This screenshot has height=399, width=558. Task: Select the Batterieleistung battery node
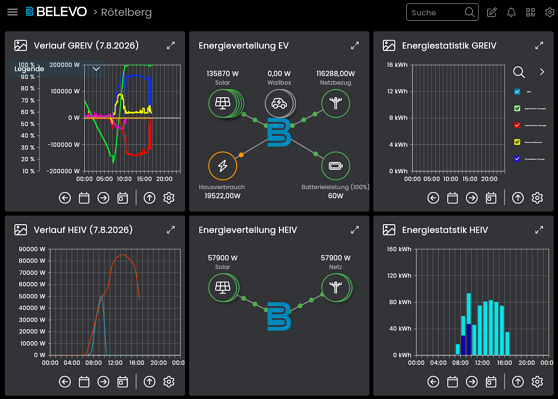coord(335,166)
